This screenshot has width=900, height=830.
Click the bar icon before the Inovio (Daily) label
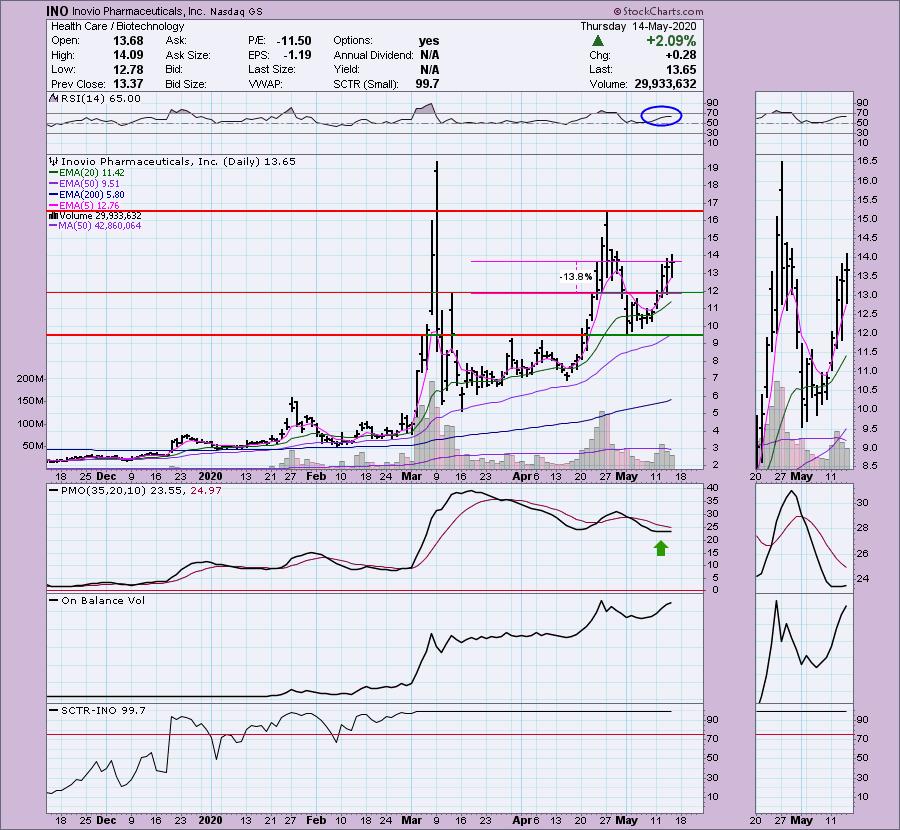[x=54, y=161]
